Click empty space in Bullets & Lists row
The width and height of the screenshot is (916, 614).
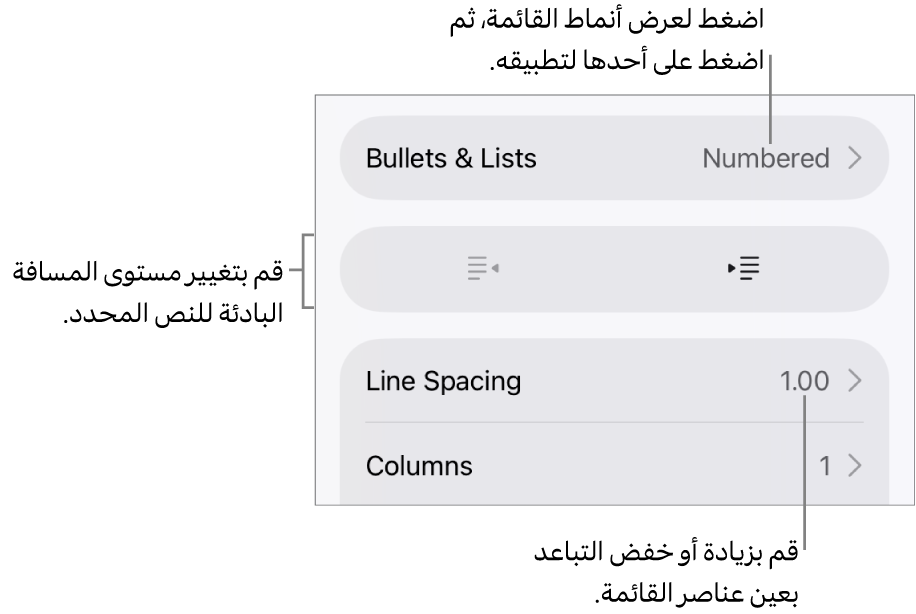click(x=620, y=158)
